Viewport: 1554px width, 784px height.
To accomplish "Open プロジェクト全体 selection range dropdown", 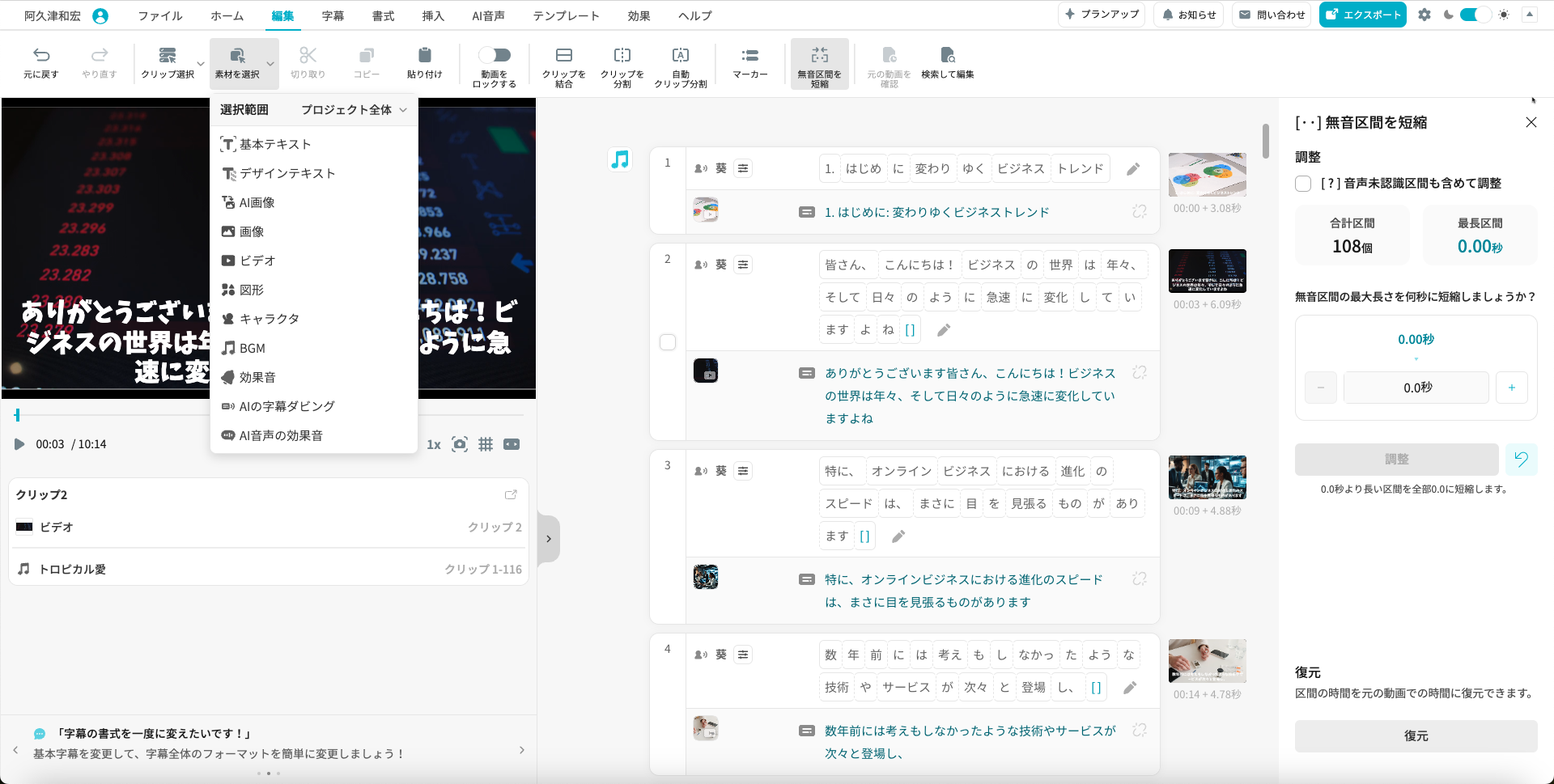I will (354, 110).
